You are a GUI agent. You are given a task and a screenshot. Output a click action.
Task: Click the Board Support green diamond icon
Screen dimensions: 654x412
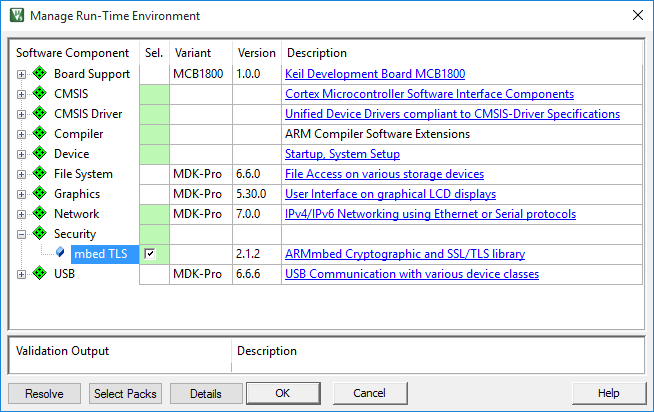click(40, 74)
